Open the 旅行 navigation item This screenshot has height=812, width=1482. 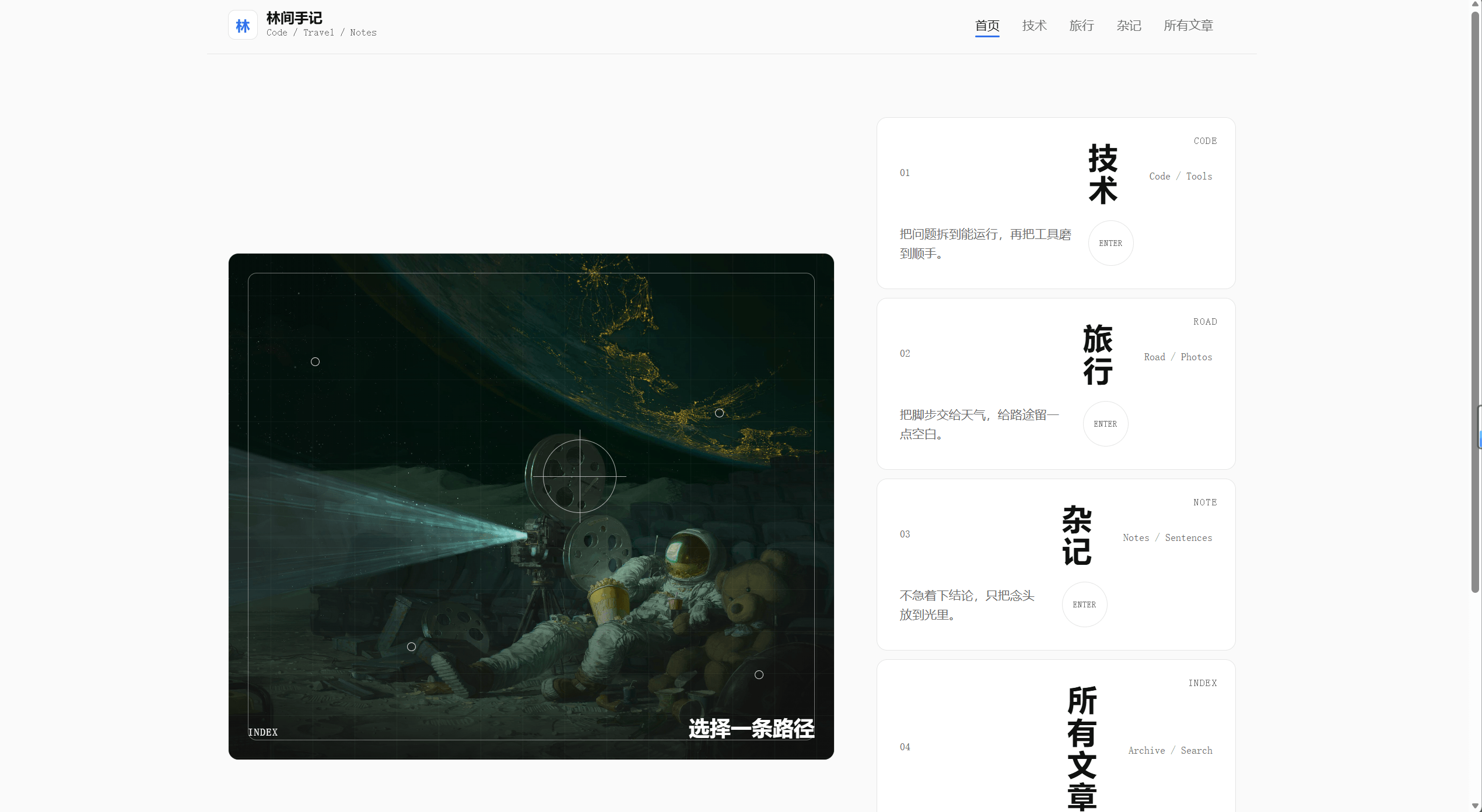click(x=1081, y=26)
